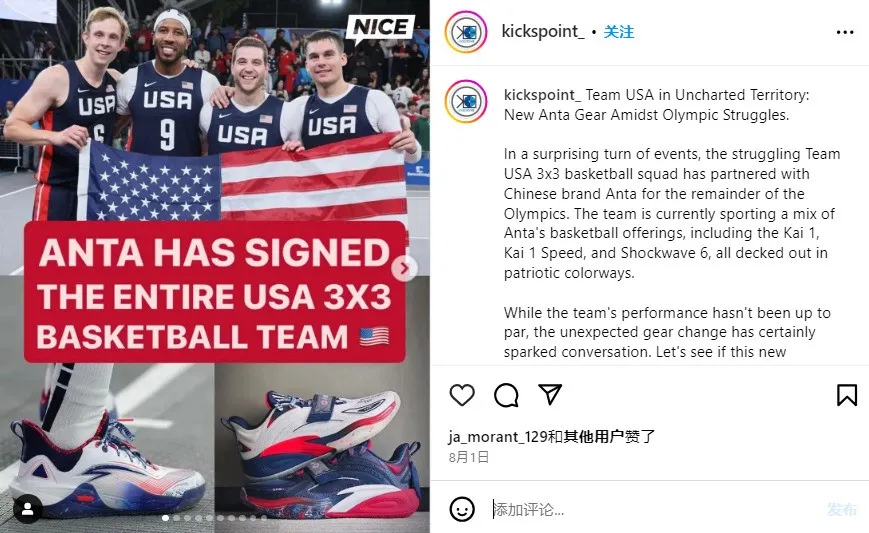Image resolution: width=869 pixels, height=533 pixels.
Task: Open the 8月1日 post date link
Action: point(469,457)
